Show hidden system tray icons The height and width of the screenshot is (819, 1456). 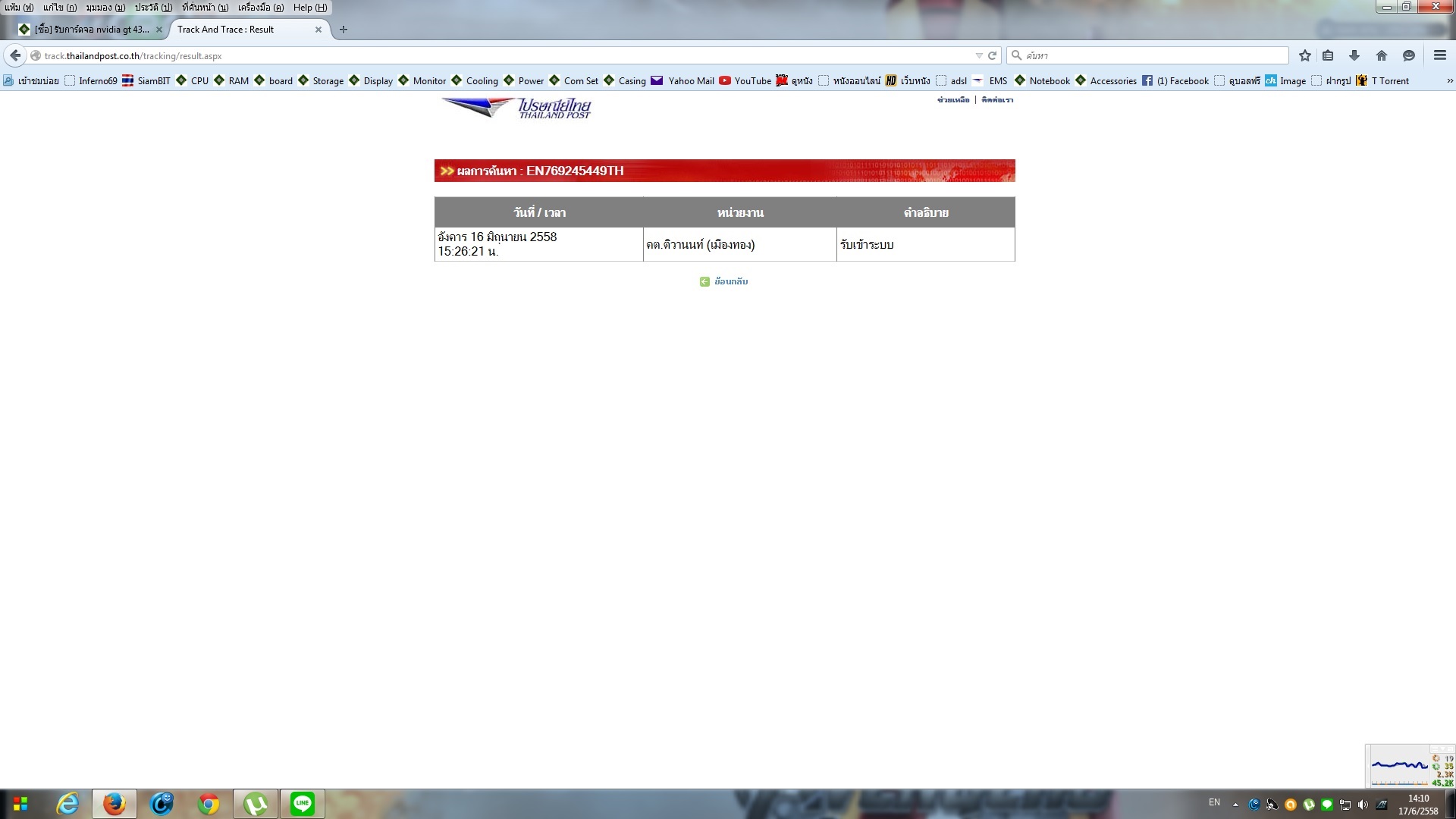1235,804
